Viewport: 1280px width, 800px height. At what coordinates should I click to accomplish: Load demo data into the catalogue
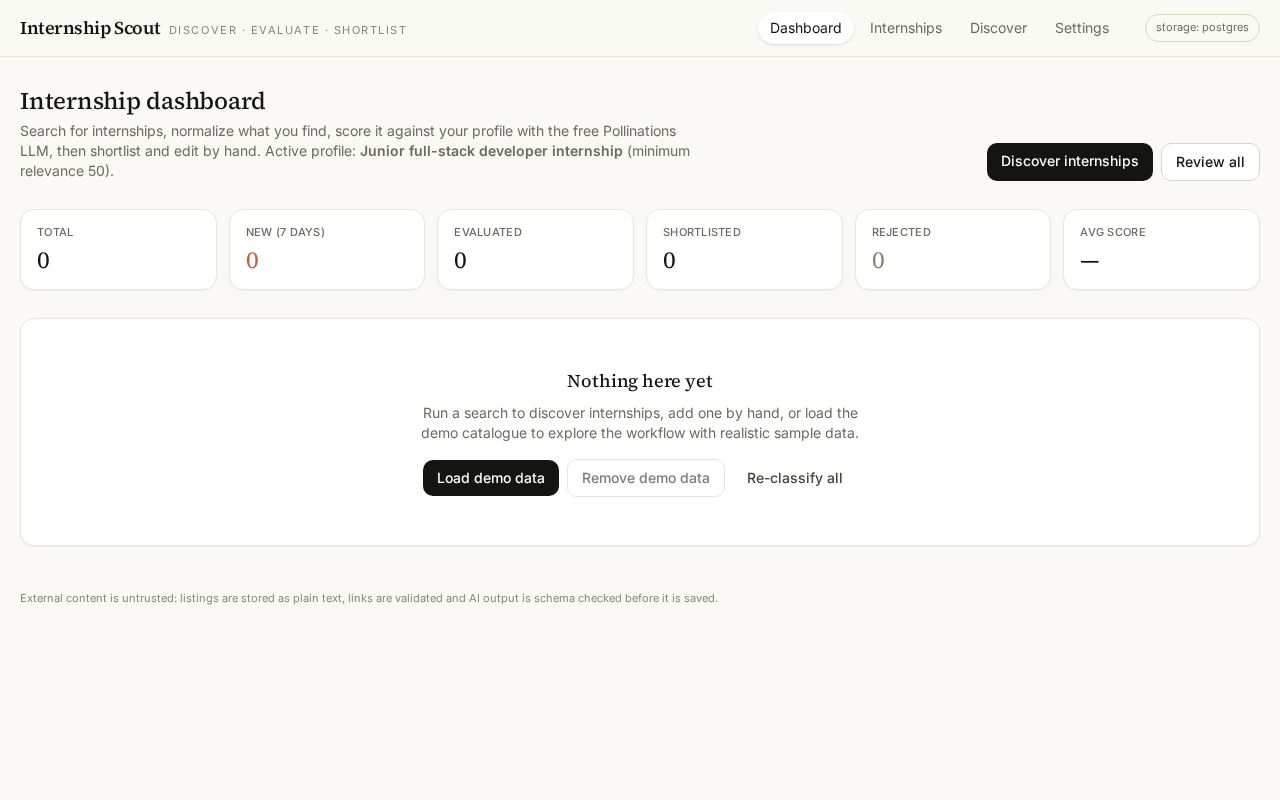(x=491, y=478)
